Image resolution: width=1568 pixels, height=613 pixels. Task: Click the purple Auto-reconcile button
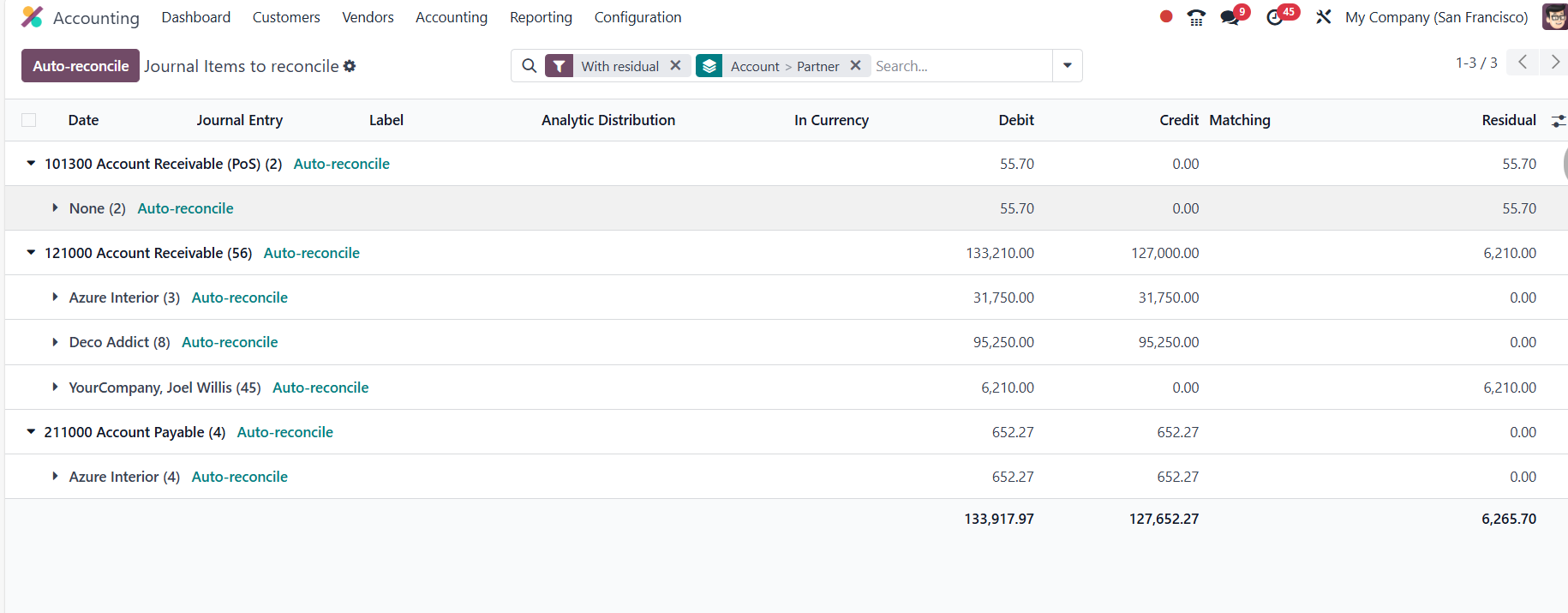coord(81,66)
